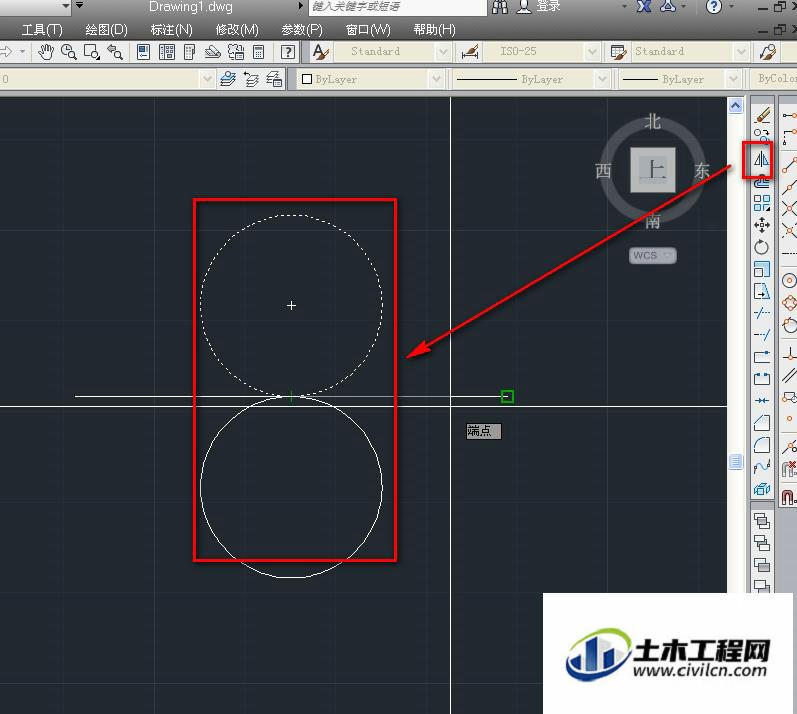Open the Sheet Set Manager icon
This screenshot has height=714, width=797.
coord(212,52)
